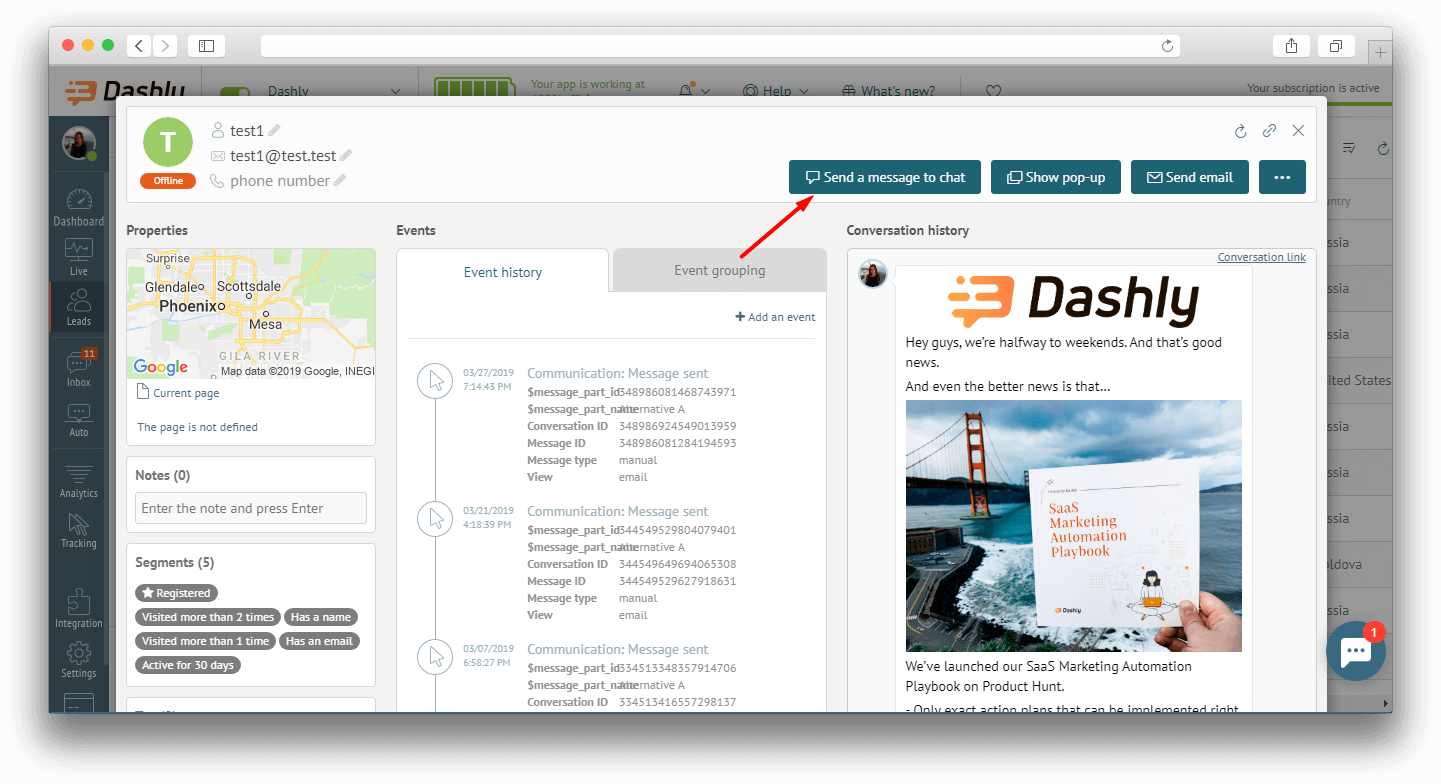Open the Analytics section in the sidebar
Image resolution: width=1441 pixels, height=784 pixels.
[x=79, y=480]
